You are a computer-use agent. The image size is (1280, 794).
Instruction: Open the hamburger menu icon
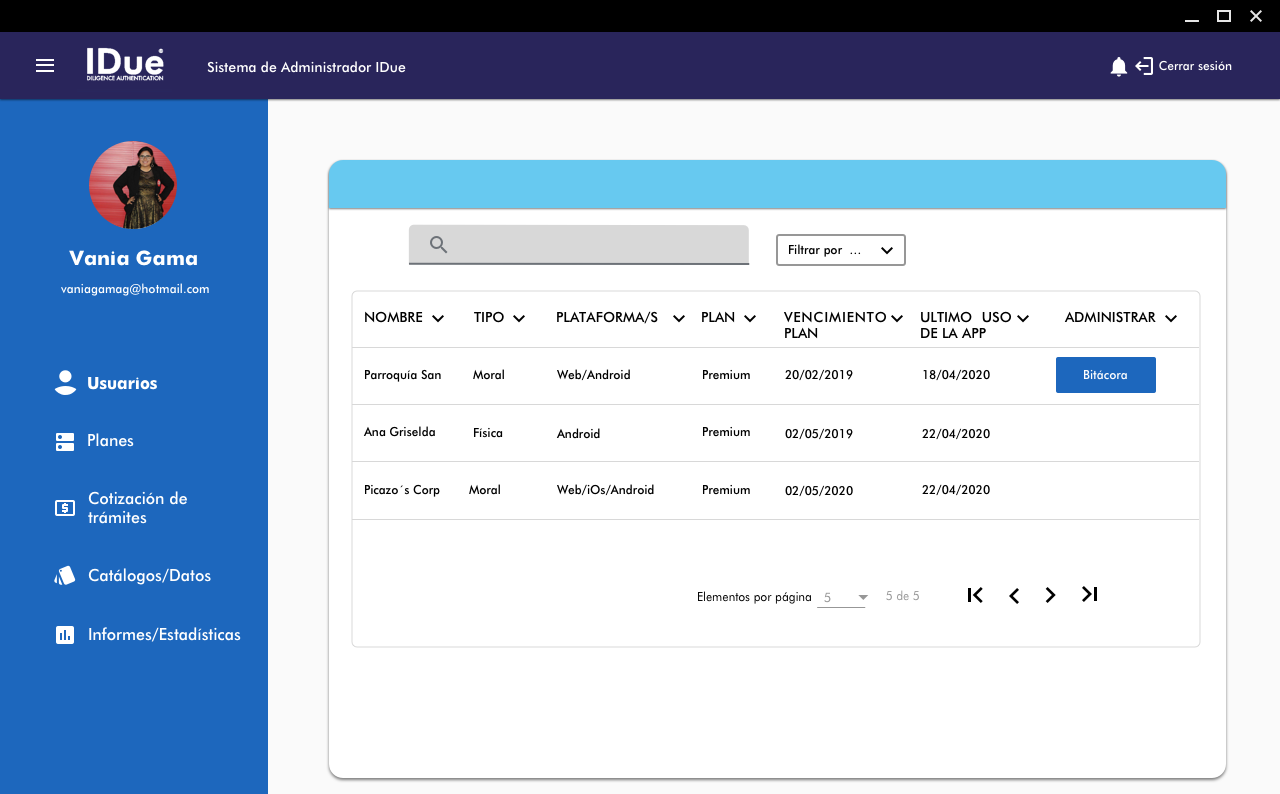tap(45, 66)
